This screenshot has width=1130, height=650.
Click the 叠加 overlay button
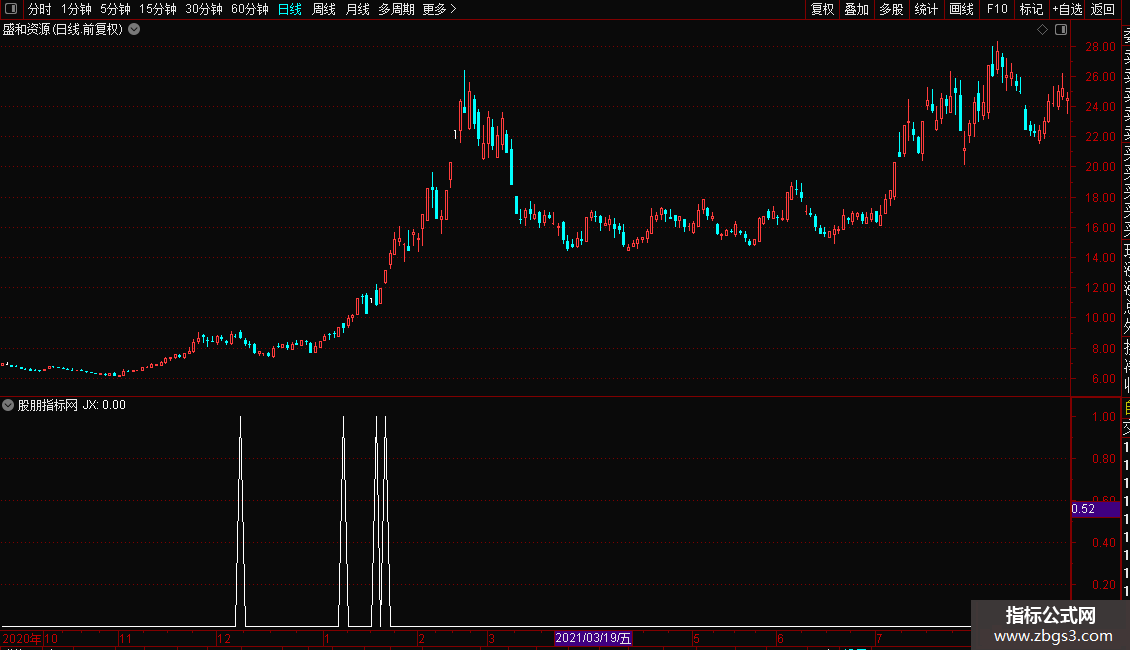point(857,9)
